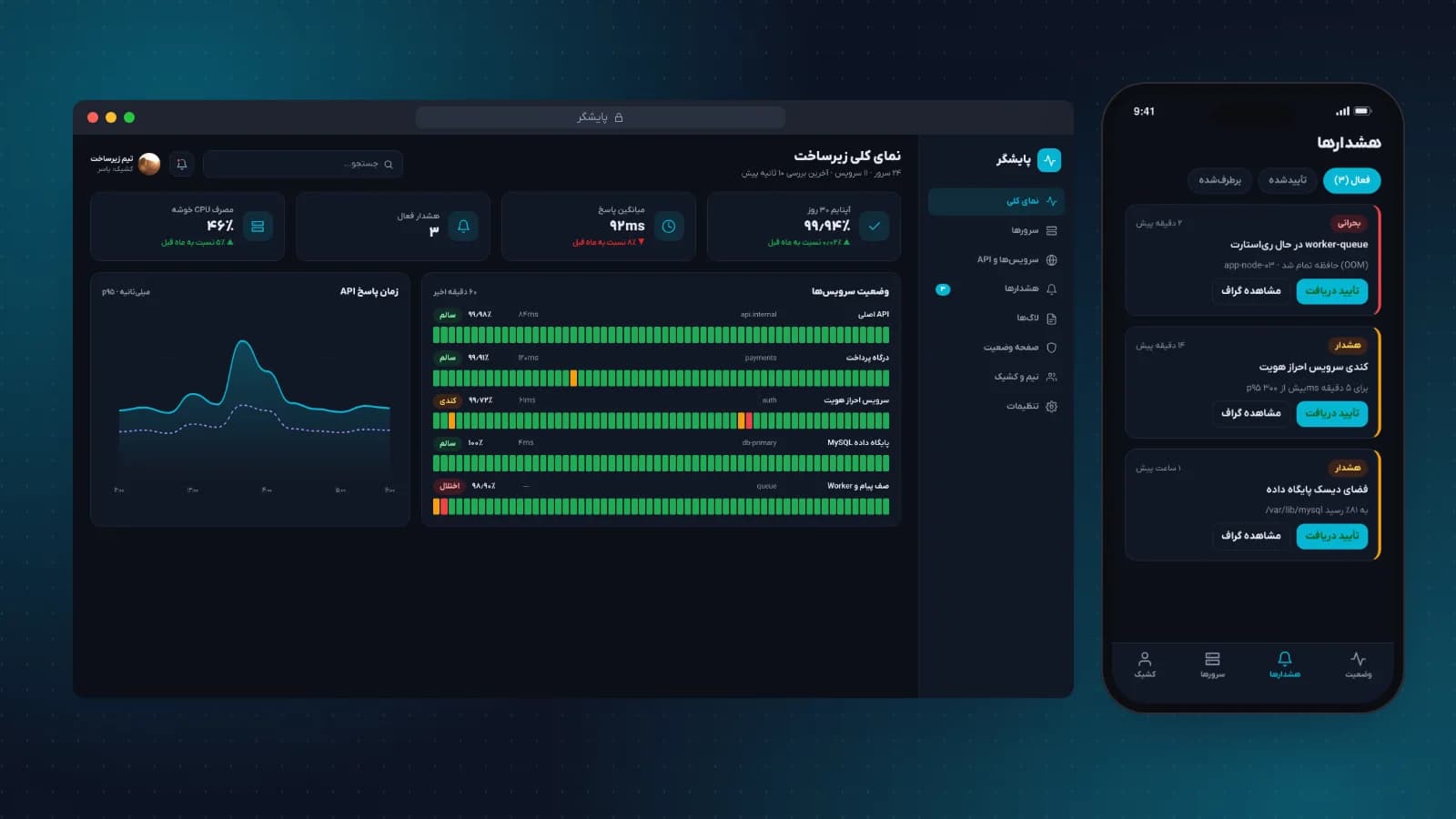The image size is (1456, 819).
Task: View graph for worker-queue alert
Action: (x=1250, y=291)
